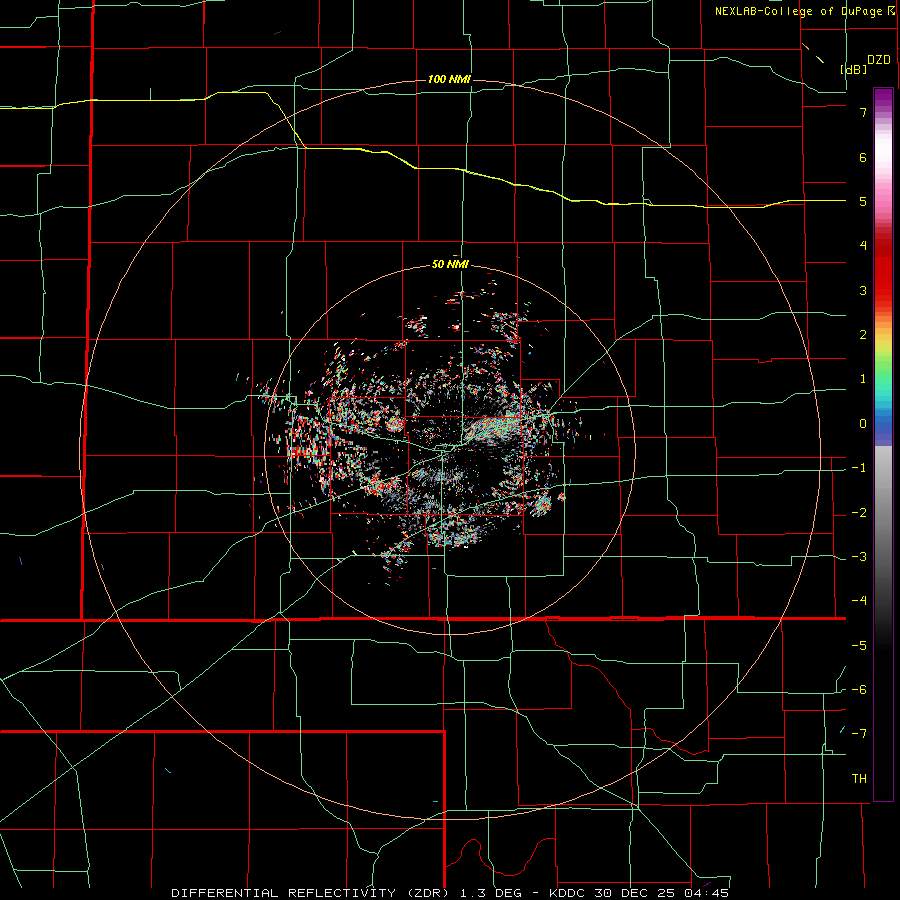The width and height of the screenshot is (900, 900).
Task: Click the Differential Reflectivity footer caption
Action: tap(450, 893)
